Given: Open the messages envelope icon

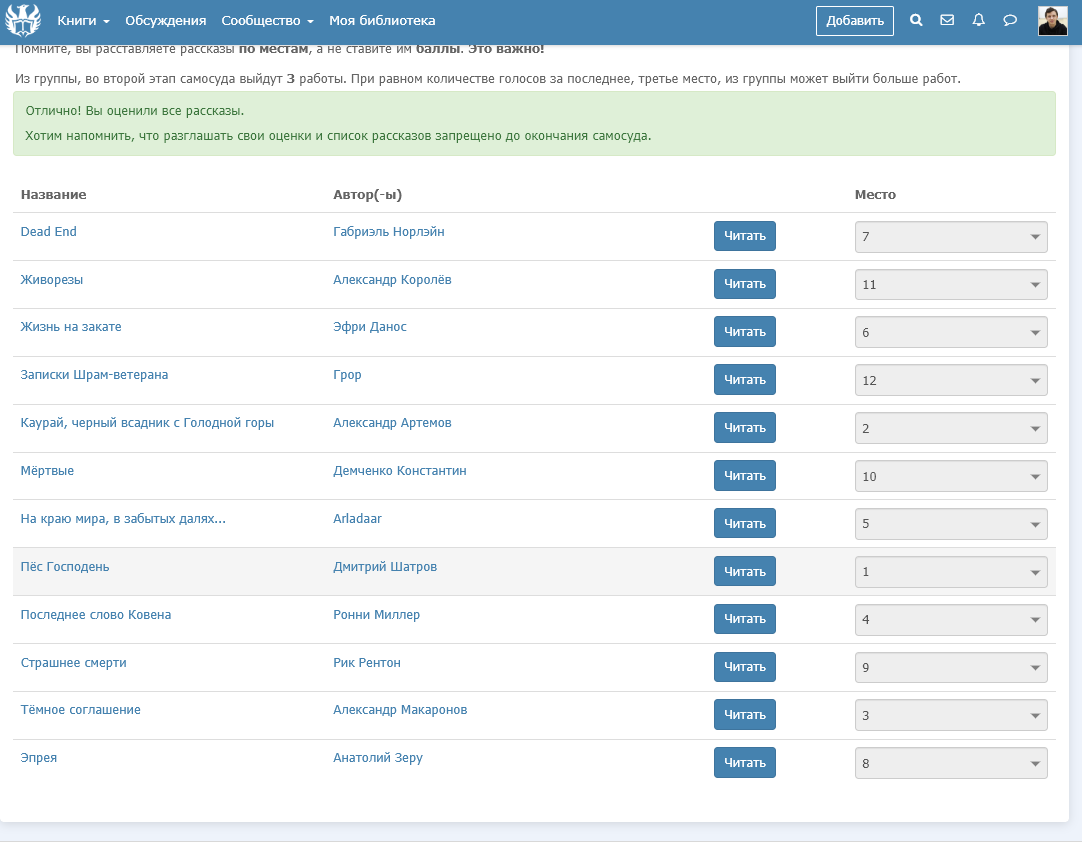Looking at the screenshot, I should tap(947, 20).
